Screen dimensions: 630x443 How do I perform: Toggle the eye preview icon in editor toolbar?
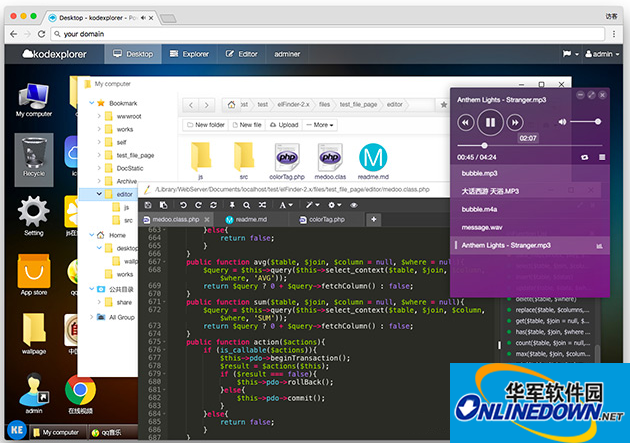(354, 205)
